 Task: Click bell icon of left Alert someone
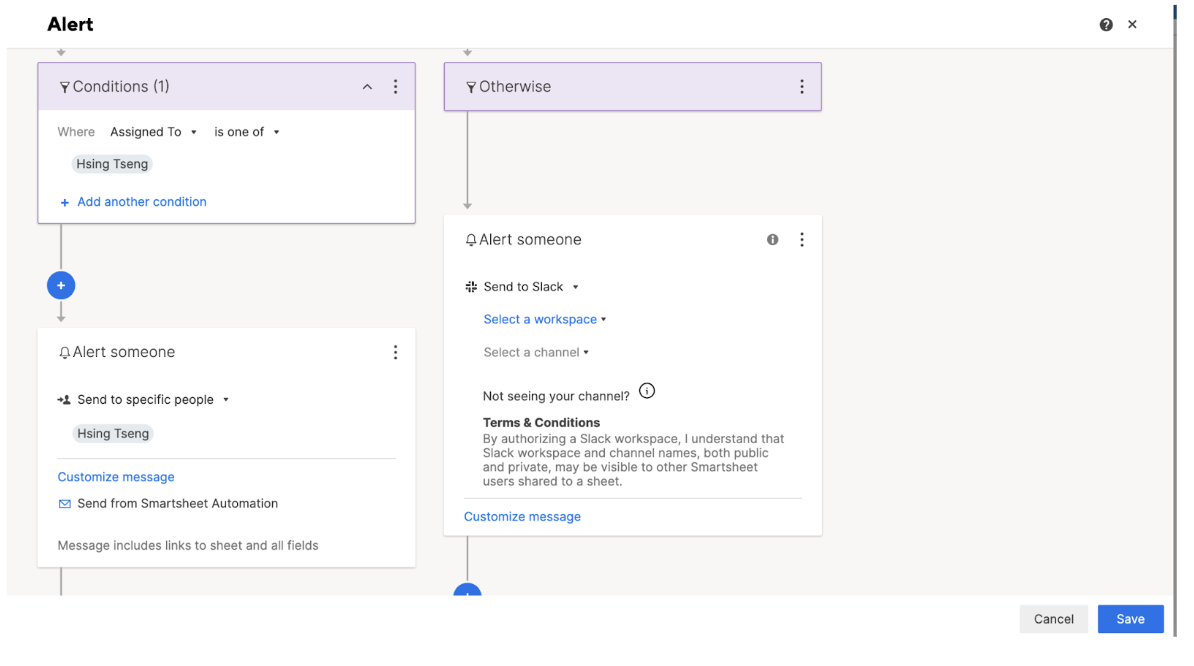tap(65, 352)
